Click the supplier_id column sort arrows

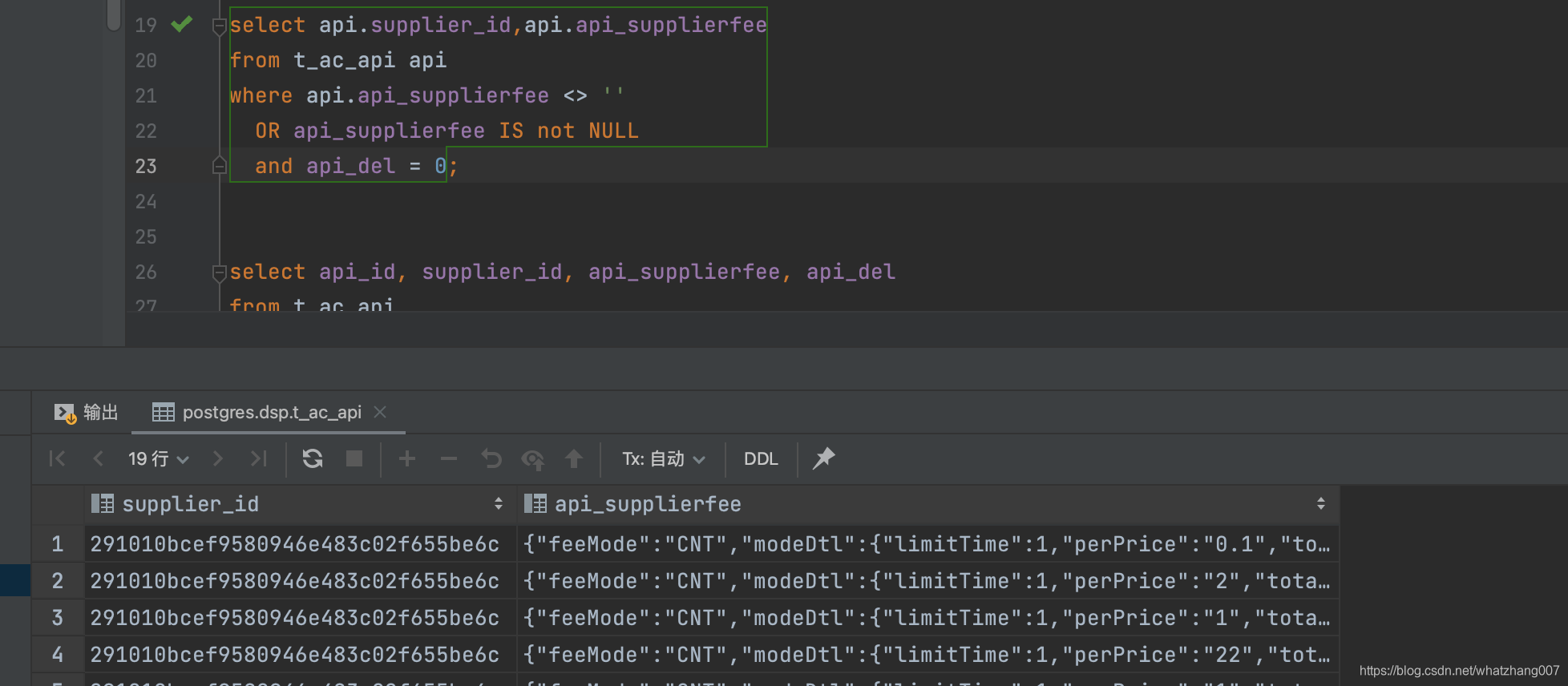pos(499,503)
